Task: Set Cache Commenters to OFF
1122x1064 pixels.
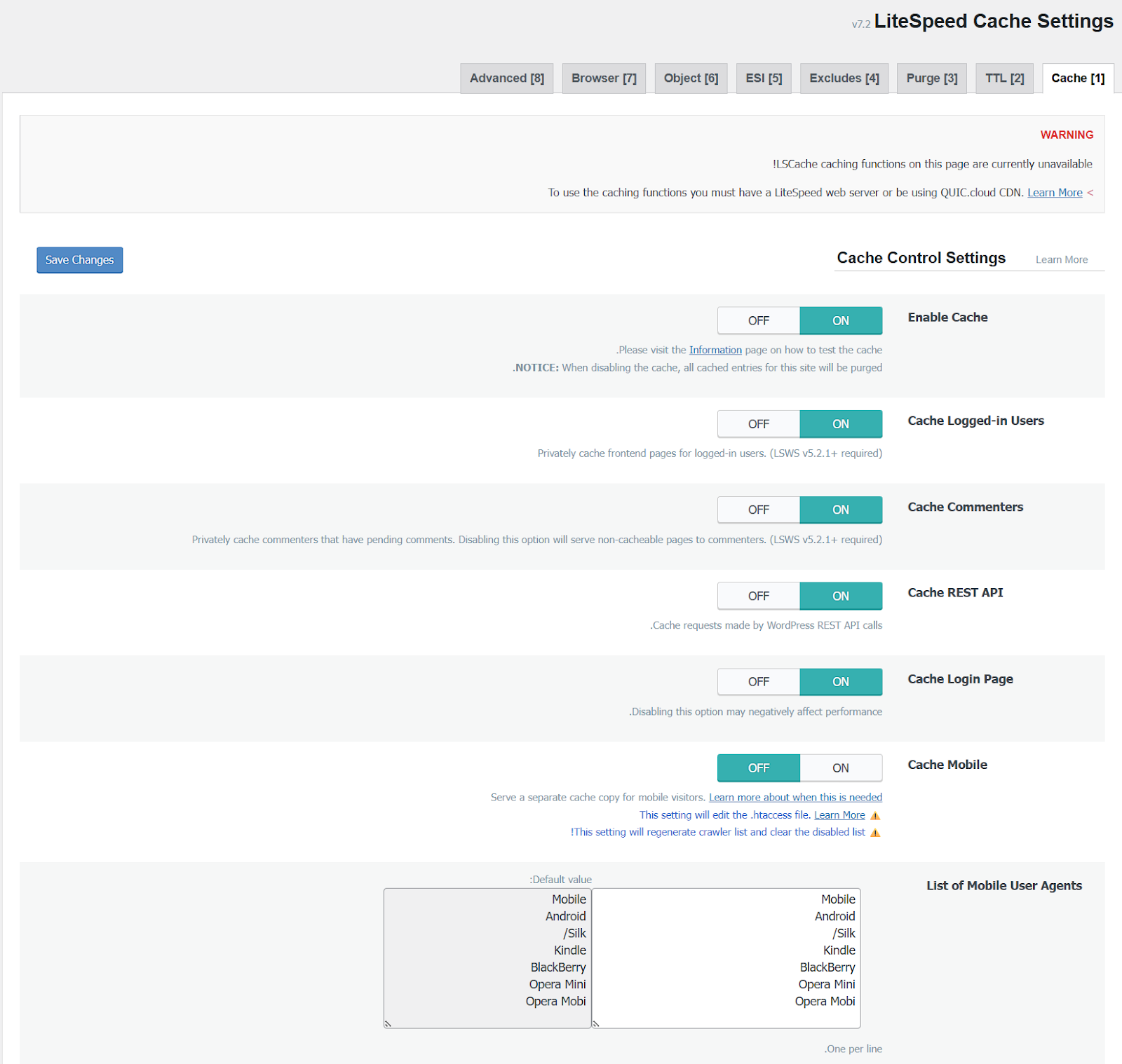Action: (758, 510)
